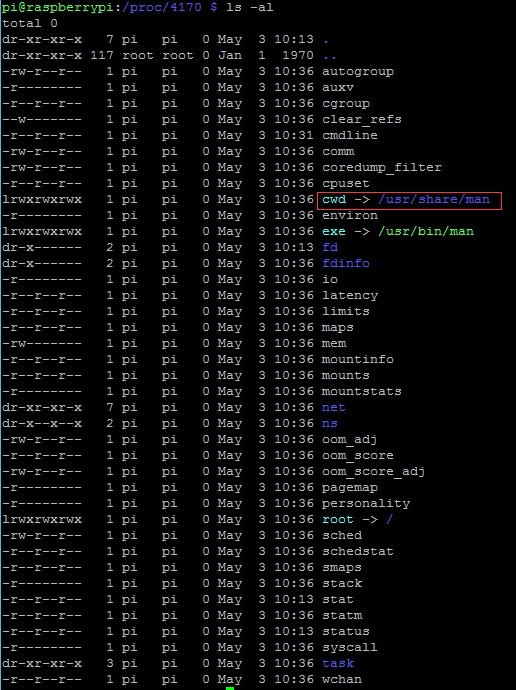Click the 'io' file name
Image resolution: width=516 pixels, height=690 pixels.
point(330,279)
